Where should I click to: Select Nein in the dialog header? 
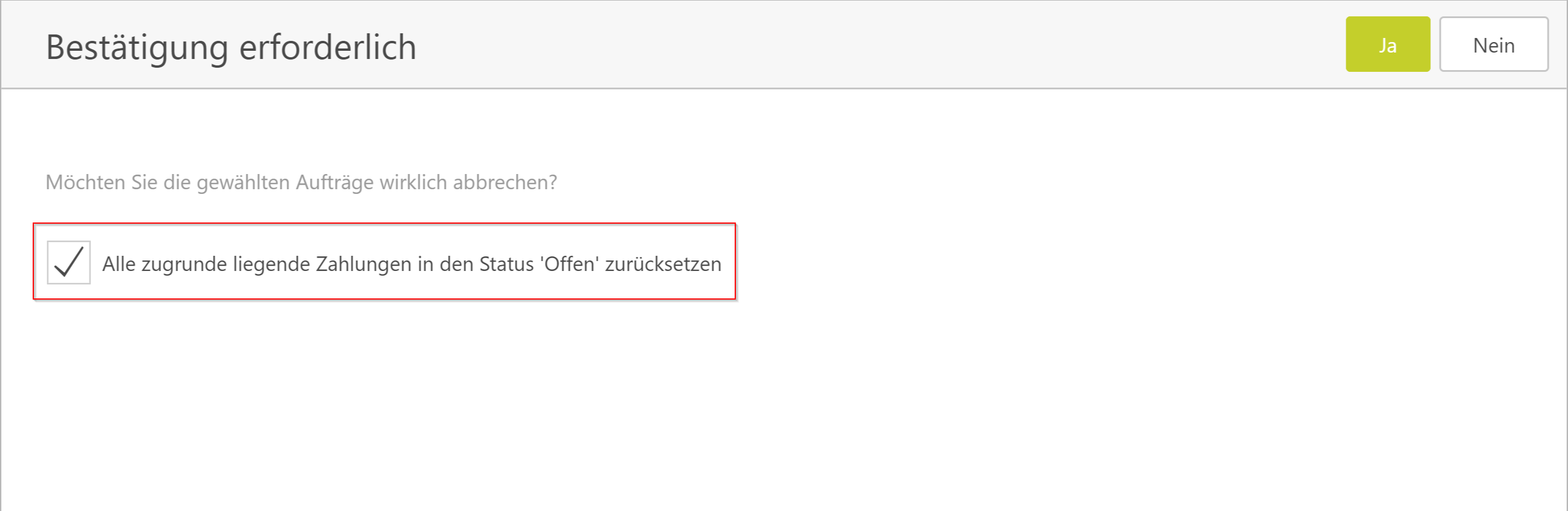[1493, 44]
